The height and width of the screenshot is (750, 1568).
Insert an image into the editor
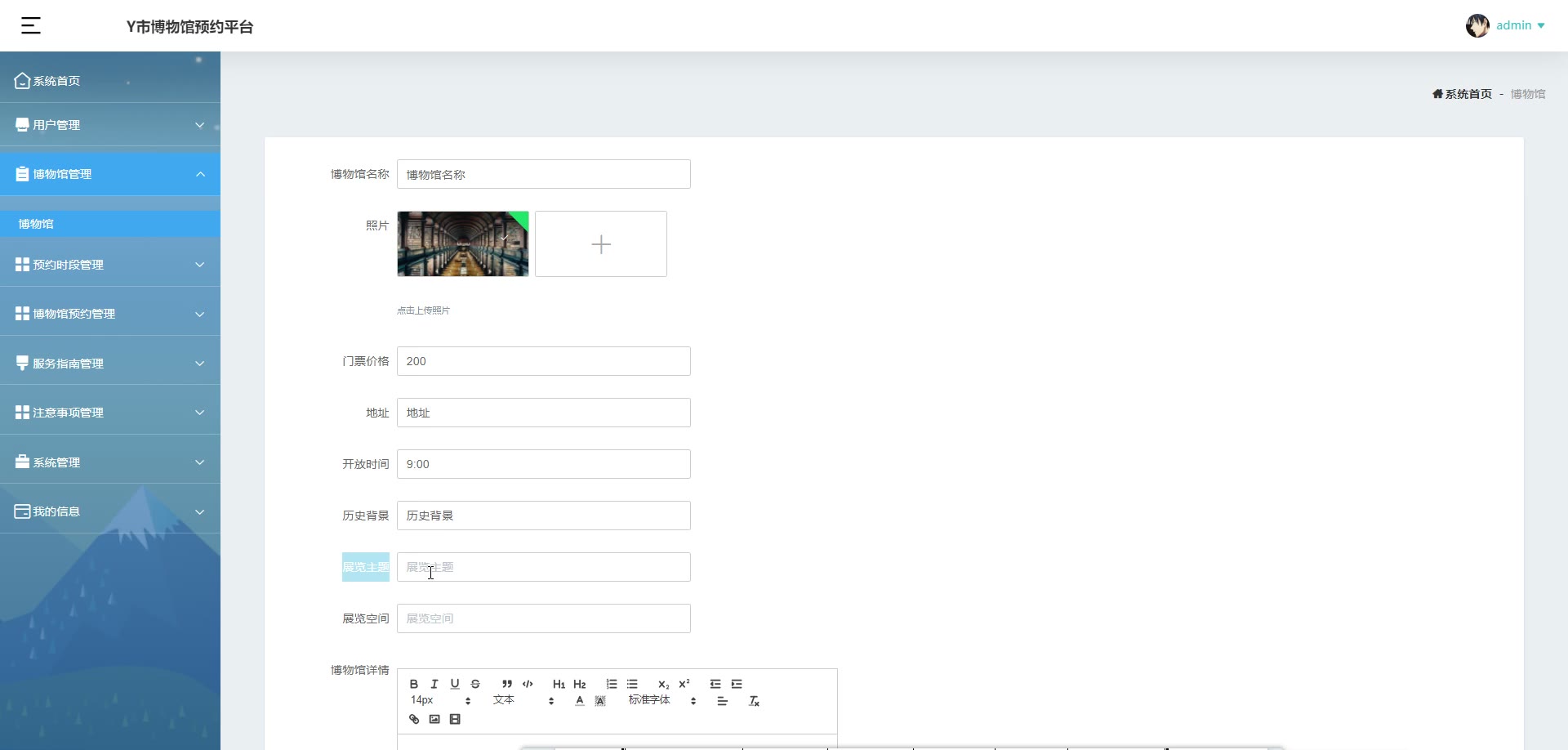(434, 719)
